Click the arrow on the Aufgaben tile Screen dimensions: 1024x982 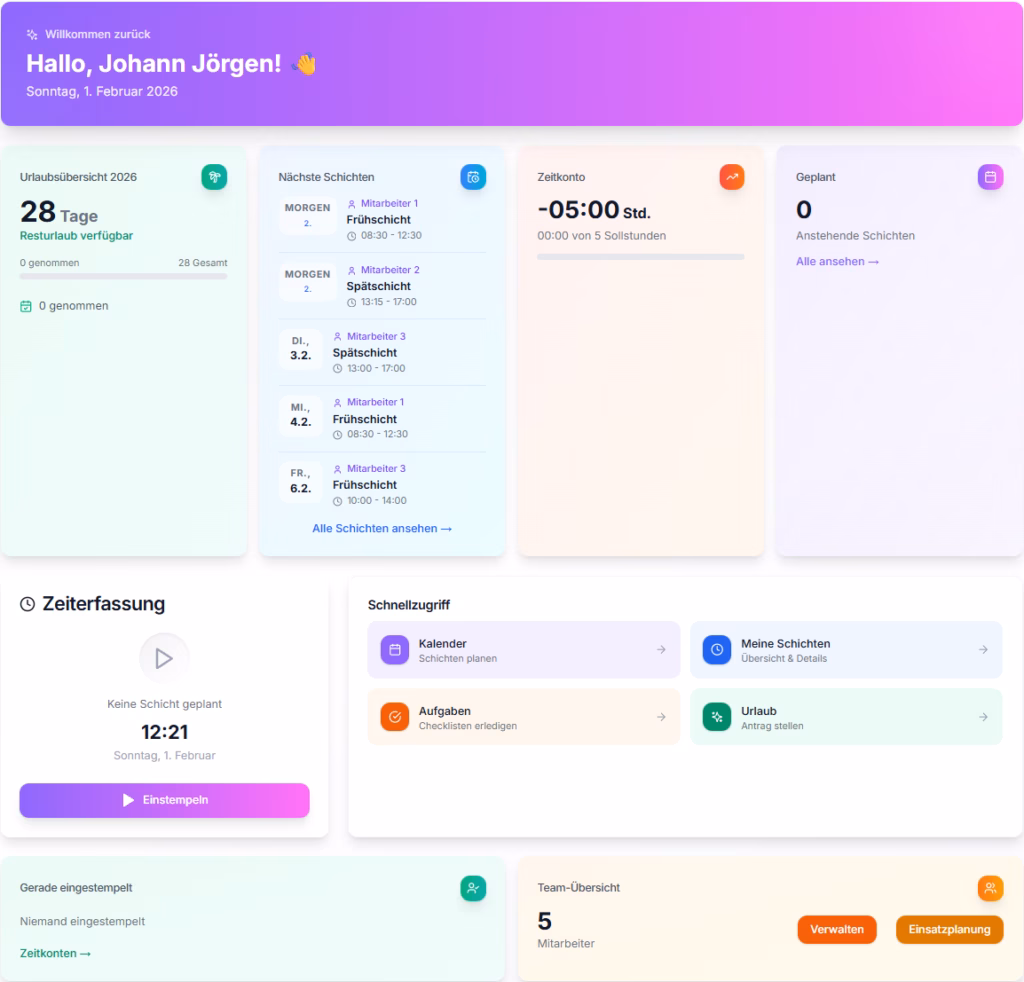661,717
